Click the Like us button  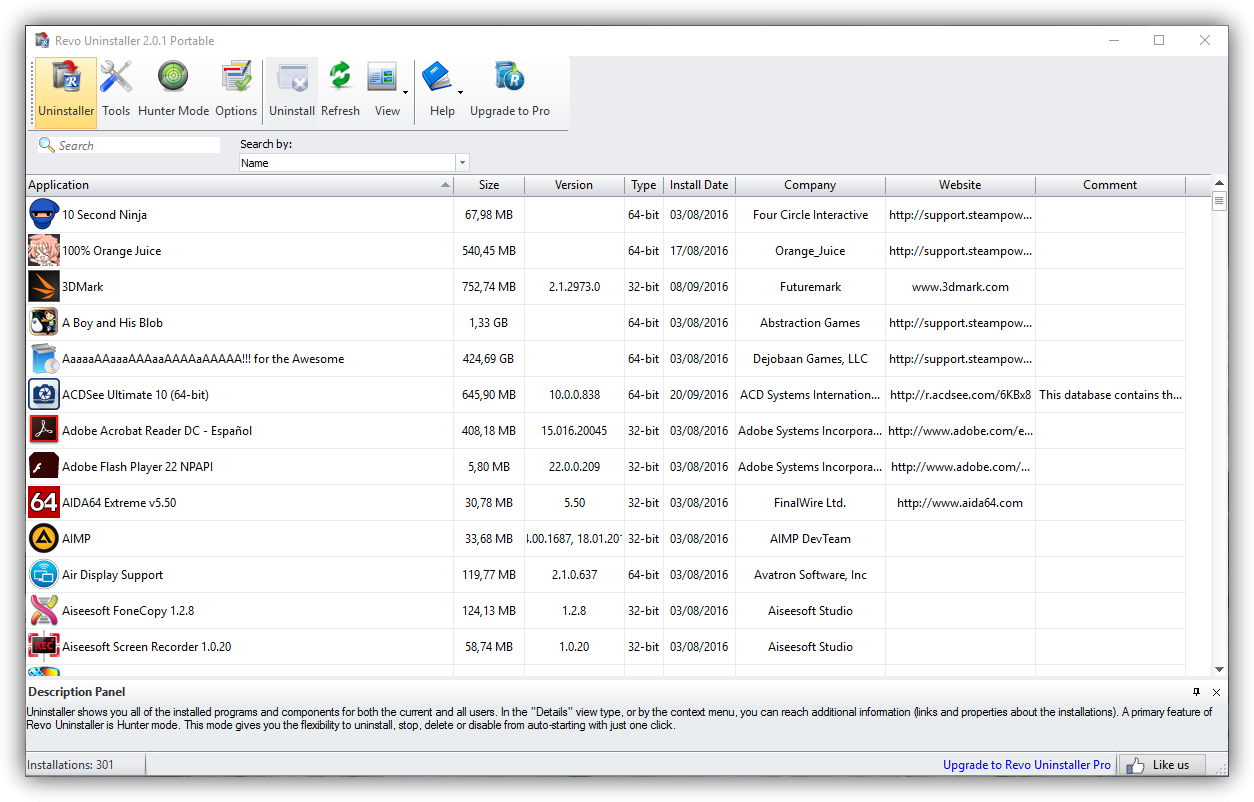click(1161, 765)
